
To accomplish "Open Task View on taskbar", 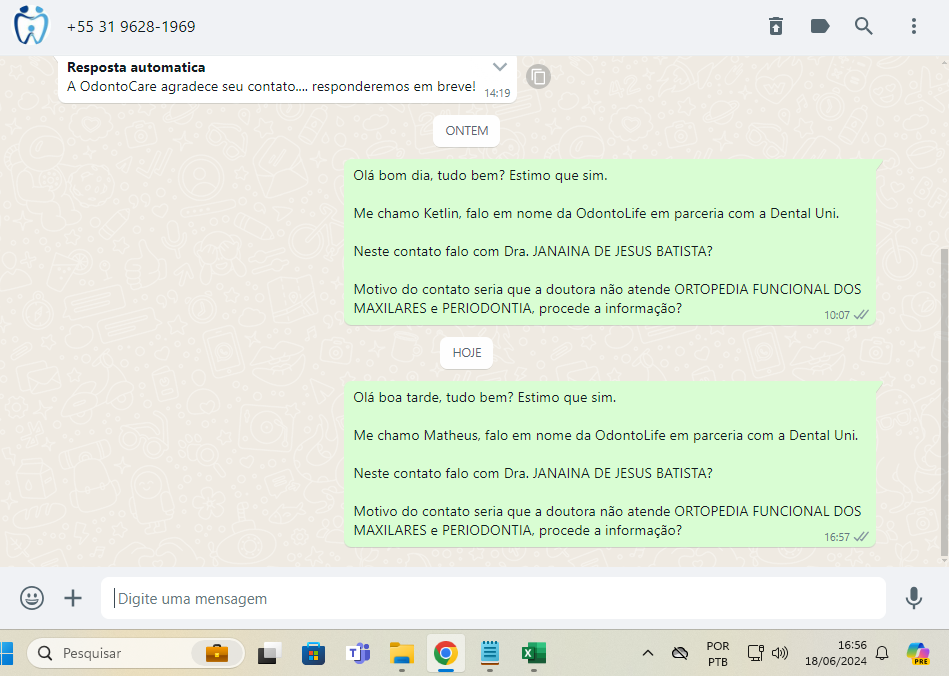I will coord(269,653).
